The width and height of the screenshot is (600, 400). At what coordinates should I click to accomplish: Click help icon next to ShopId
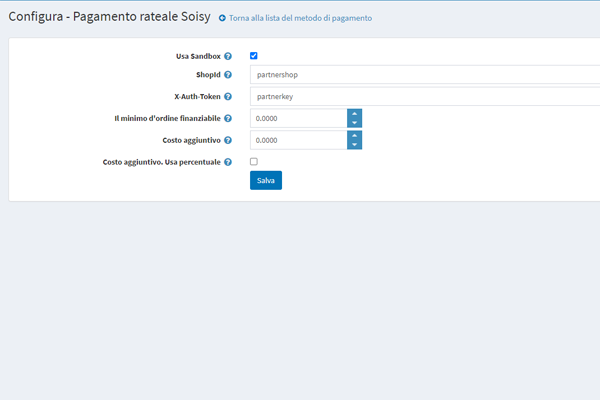pyautogui.click(x=228, y=75)
